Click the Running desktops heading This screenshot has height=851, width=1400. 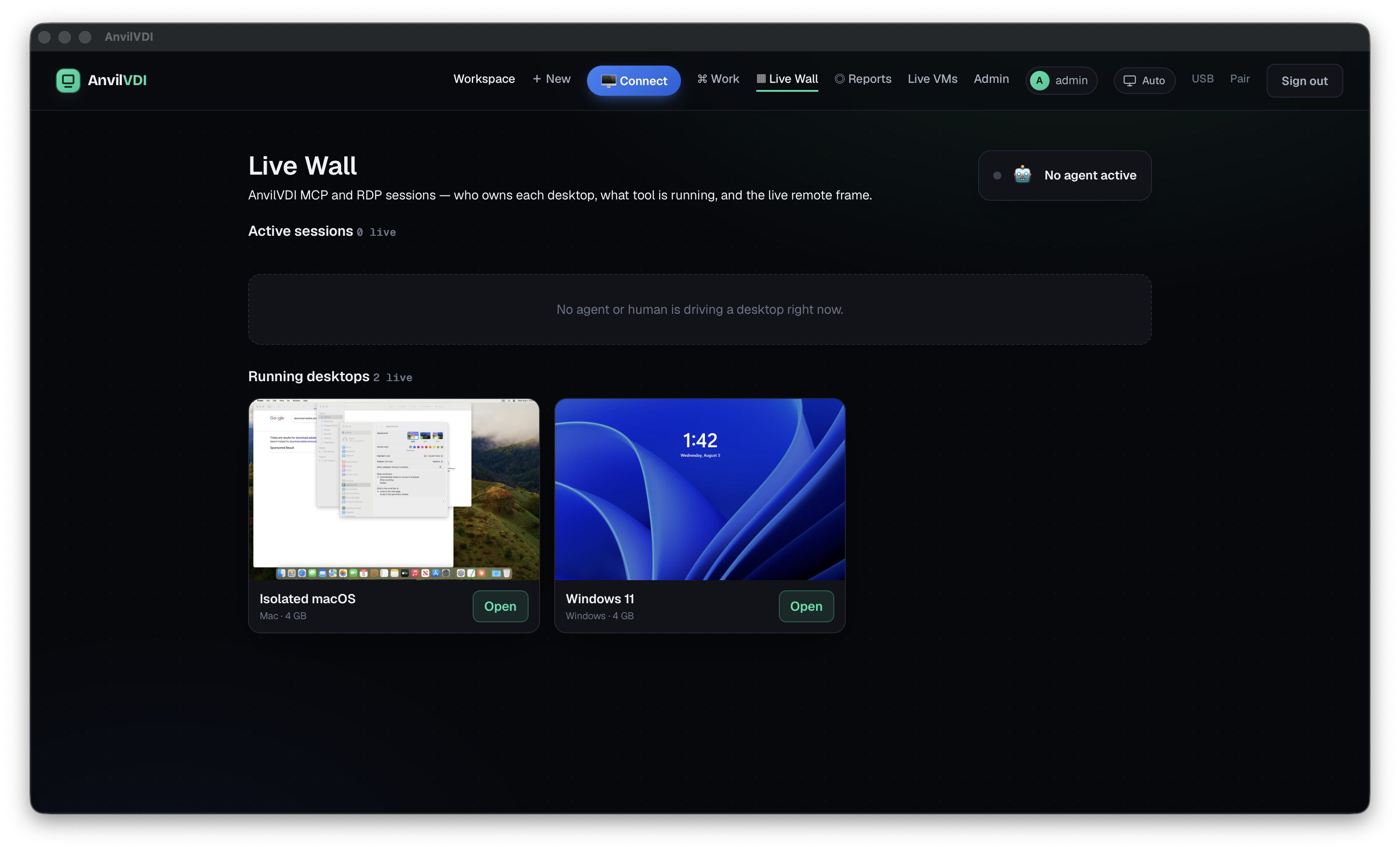308,376
